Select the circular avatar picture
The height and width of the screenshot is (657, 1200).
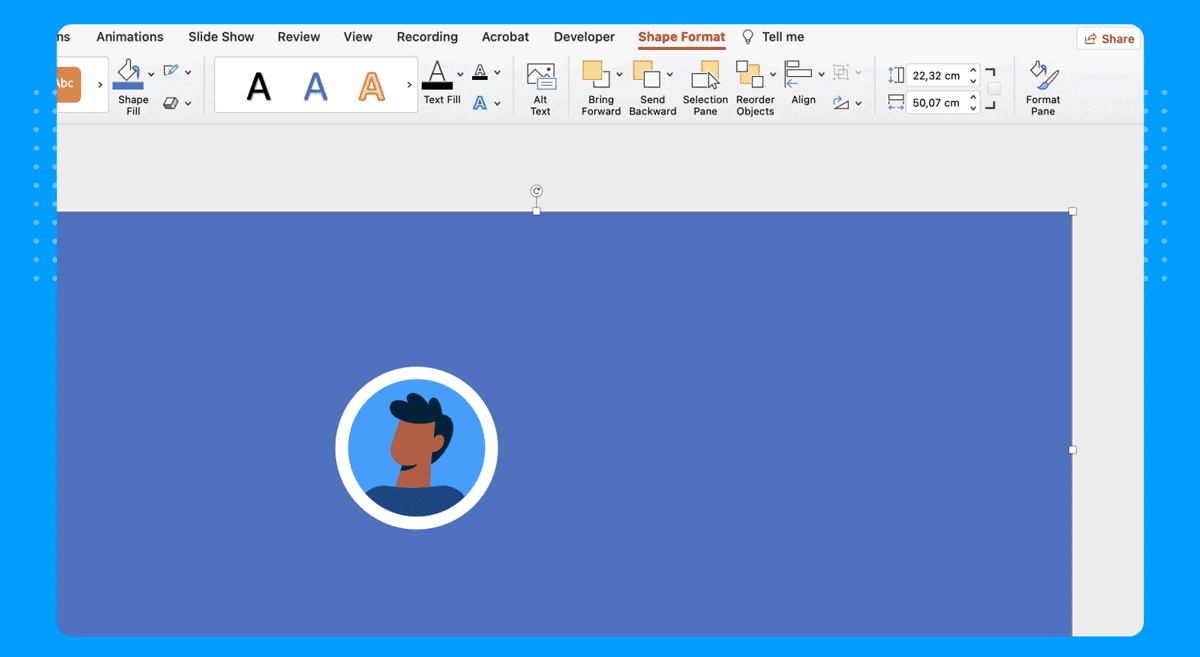coord(416,448)
